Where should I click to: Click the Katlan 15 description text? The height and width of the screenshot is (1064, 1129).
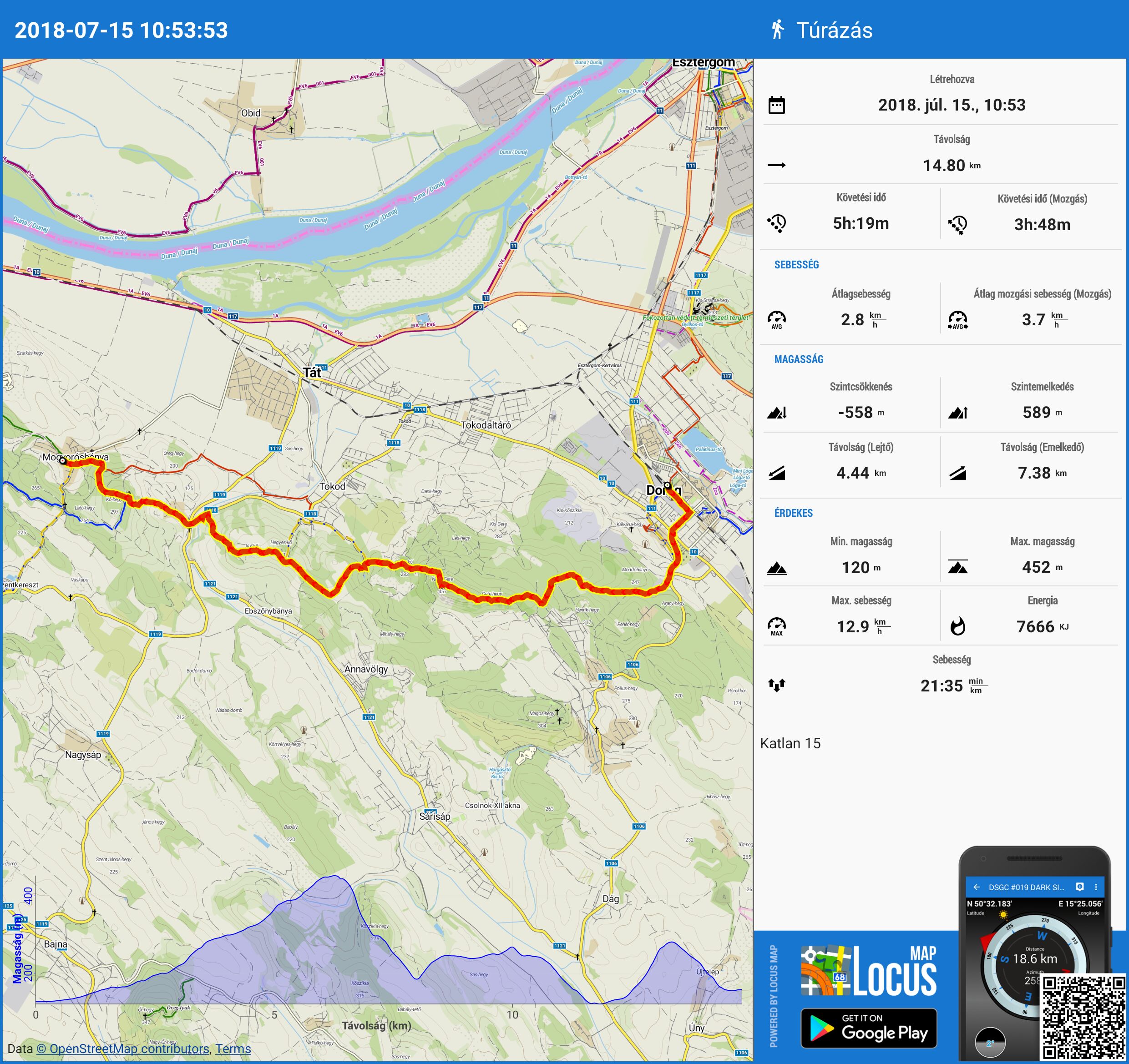click(790, 743)
